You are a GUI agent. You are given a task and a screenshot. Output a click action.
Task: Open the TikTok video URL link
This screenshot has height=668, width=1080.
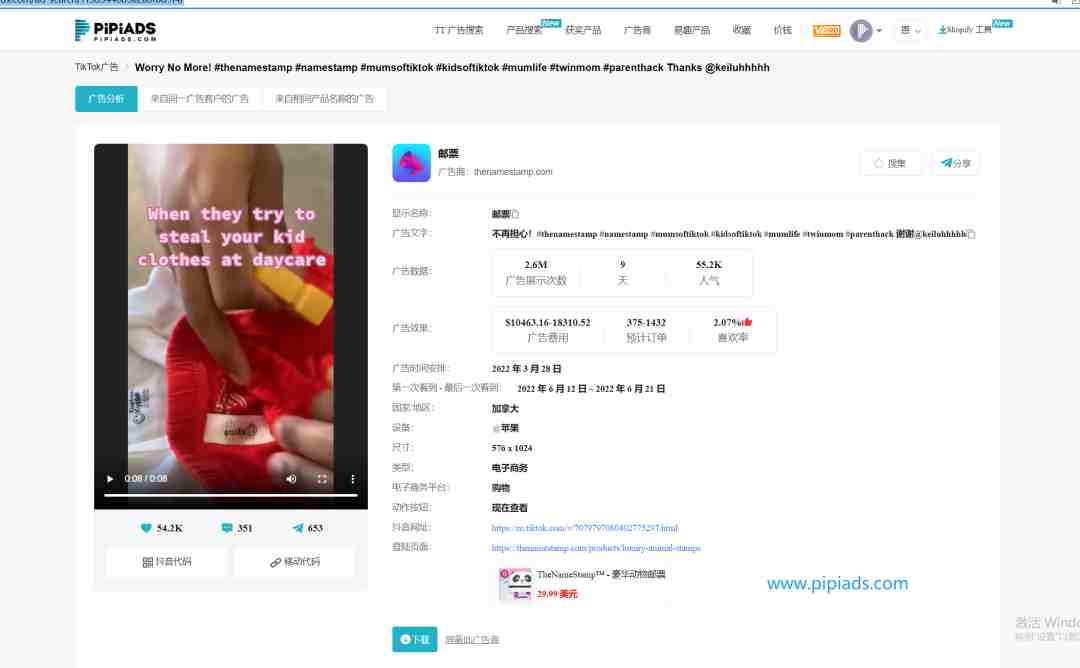[585, 528]
